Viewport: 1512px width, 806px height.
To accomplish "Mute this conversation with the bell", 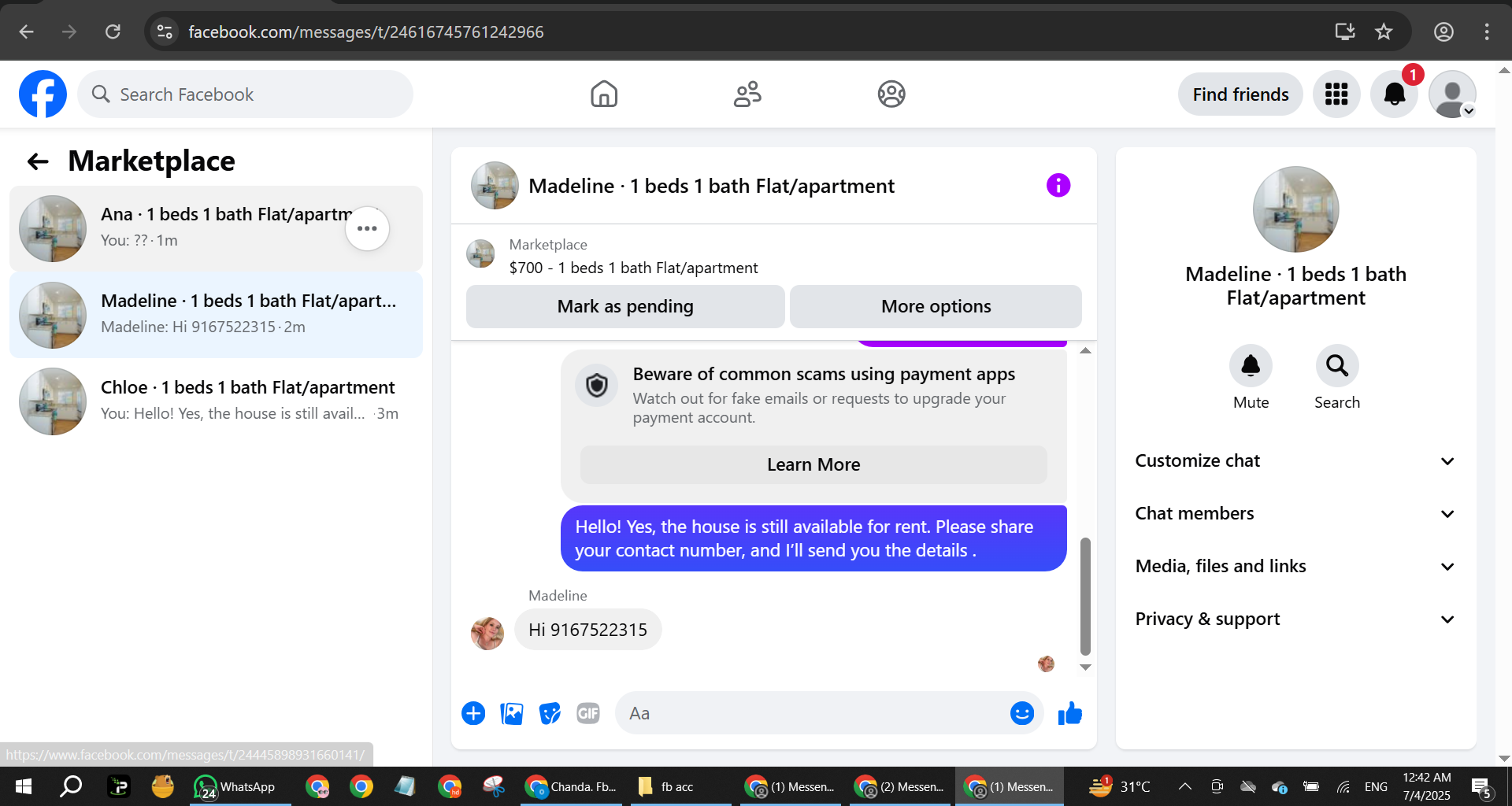I will [1251, 365].
